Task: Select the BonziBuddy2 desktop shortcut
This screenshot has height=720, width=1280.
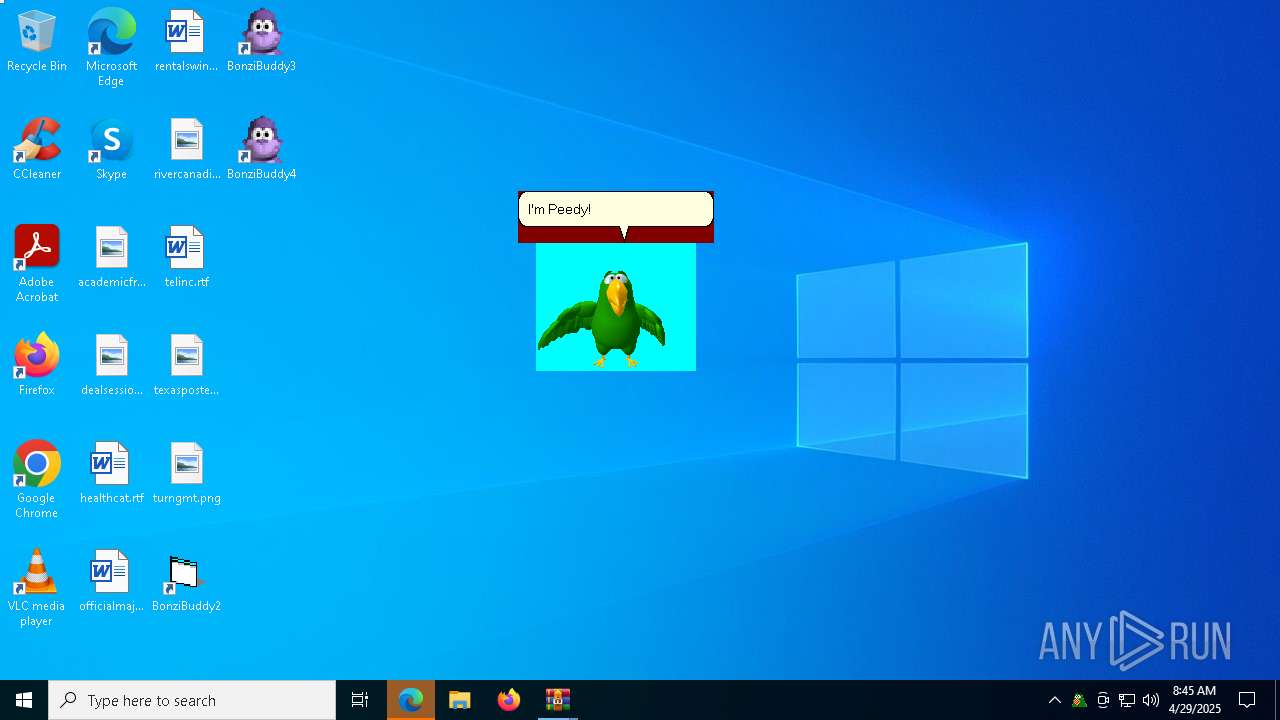Action: [186, 582]
